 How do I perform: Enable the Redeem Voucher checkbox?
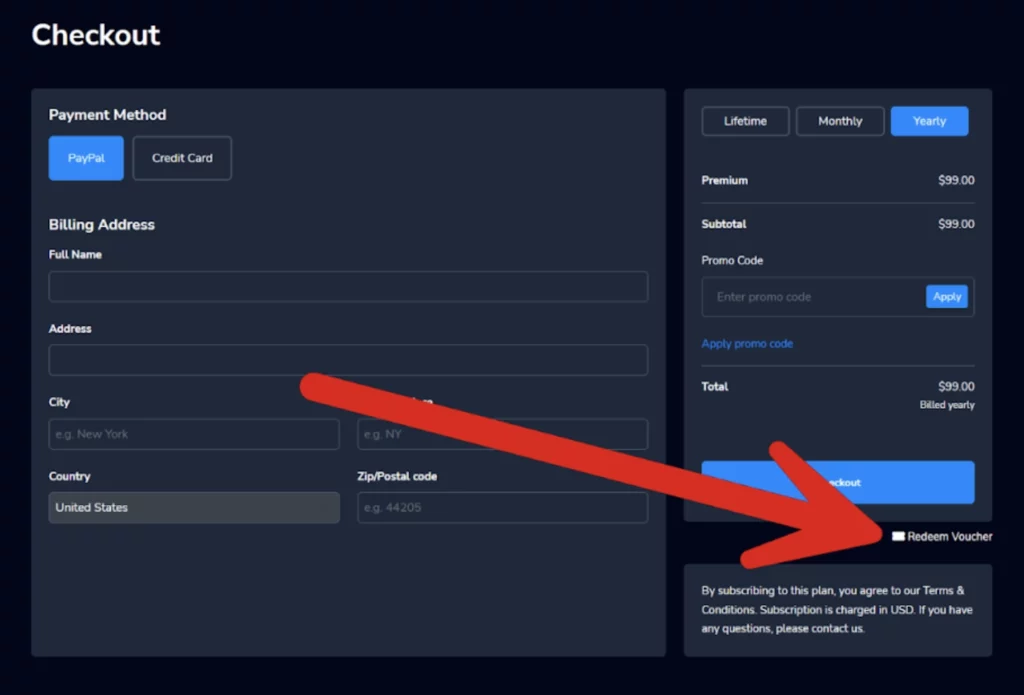click(899, 536)
